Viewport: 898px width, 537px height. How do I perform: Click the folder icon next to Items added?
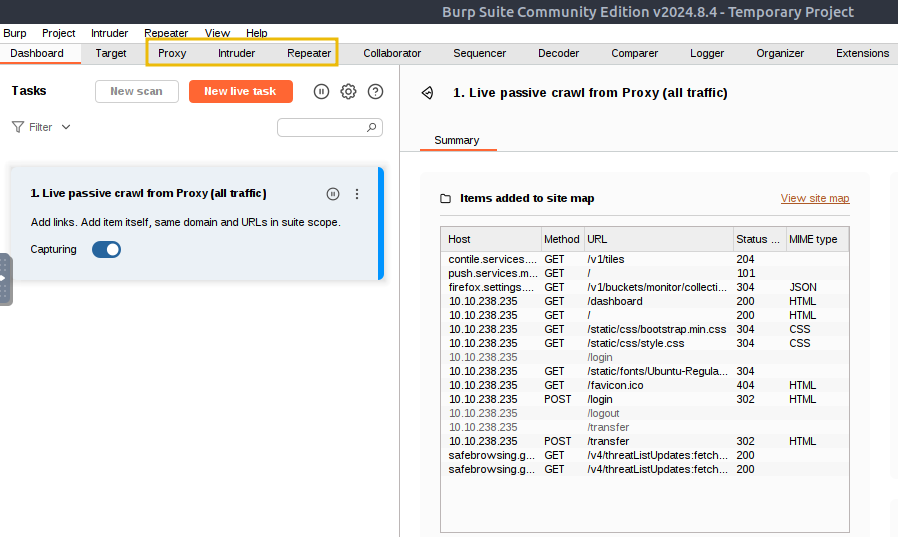pyautogui.click(x=445, y=199)
